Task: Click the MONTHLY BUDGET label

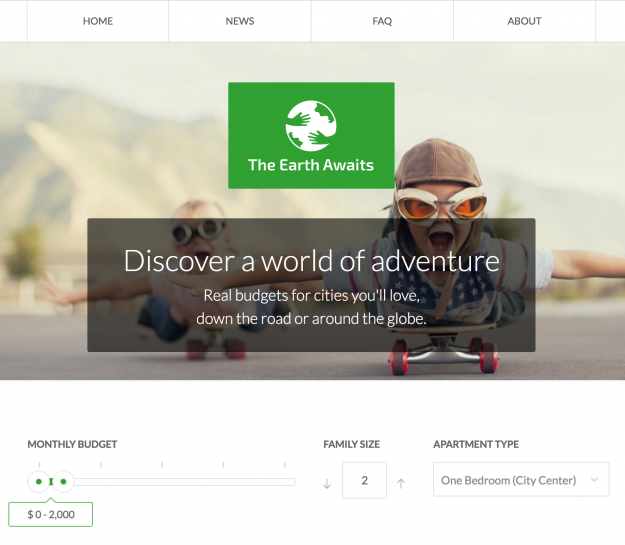Action: coord(72,444)
